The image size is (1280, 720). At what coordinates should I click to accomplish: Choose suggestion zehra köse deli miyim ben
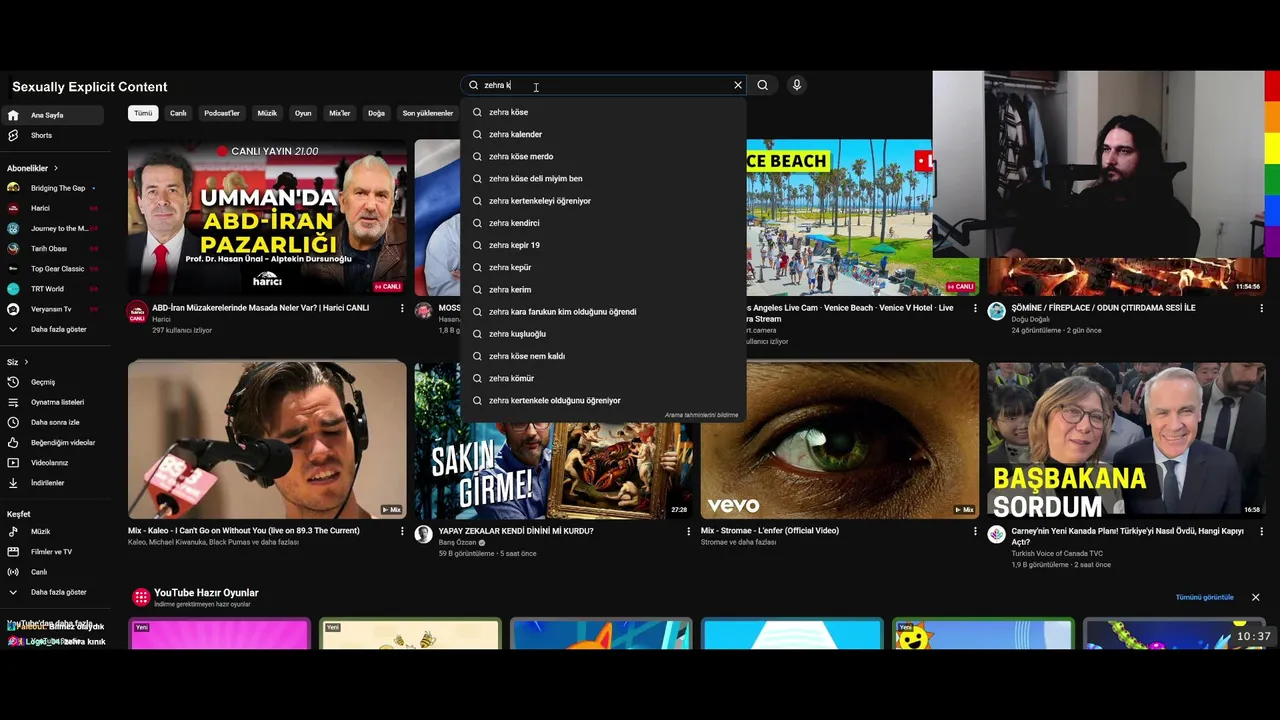pos(603,178)
